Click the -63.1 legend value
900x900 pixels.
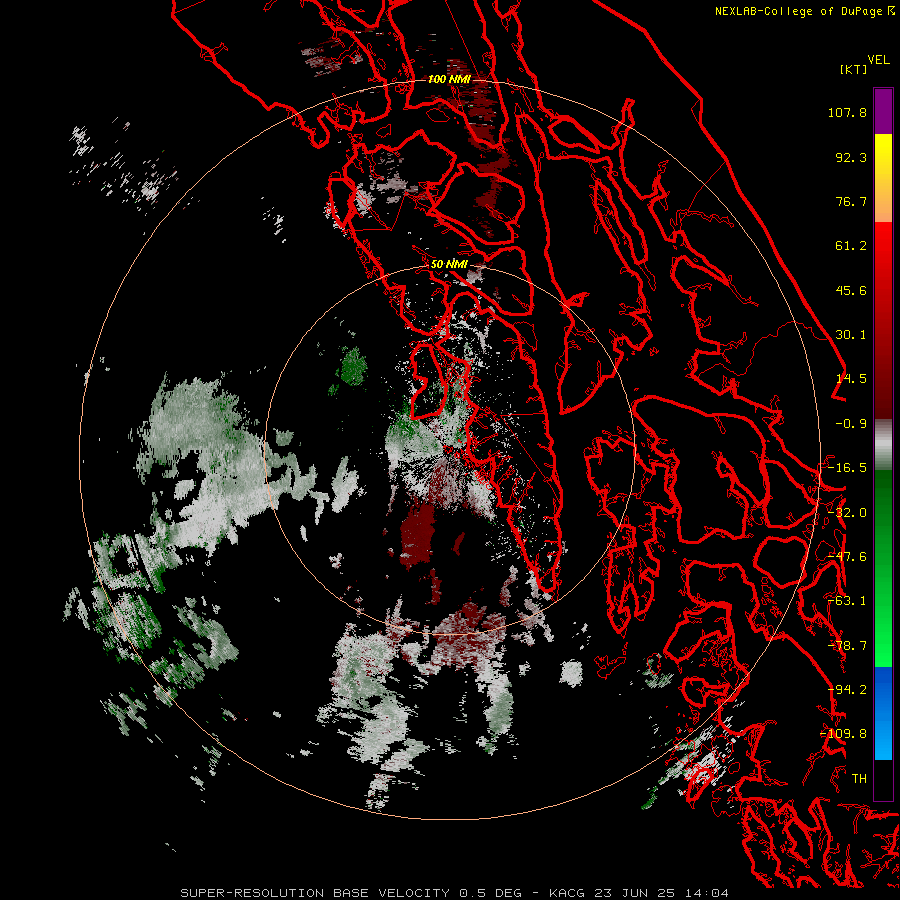[x=847, y=601]
